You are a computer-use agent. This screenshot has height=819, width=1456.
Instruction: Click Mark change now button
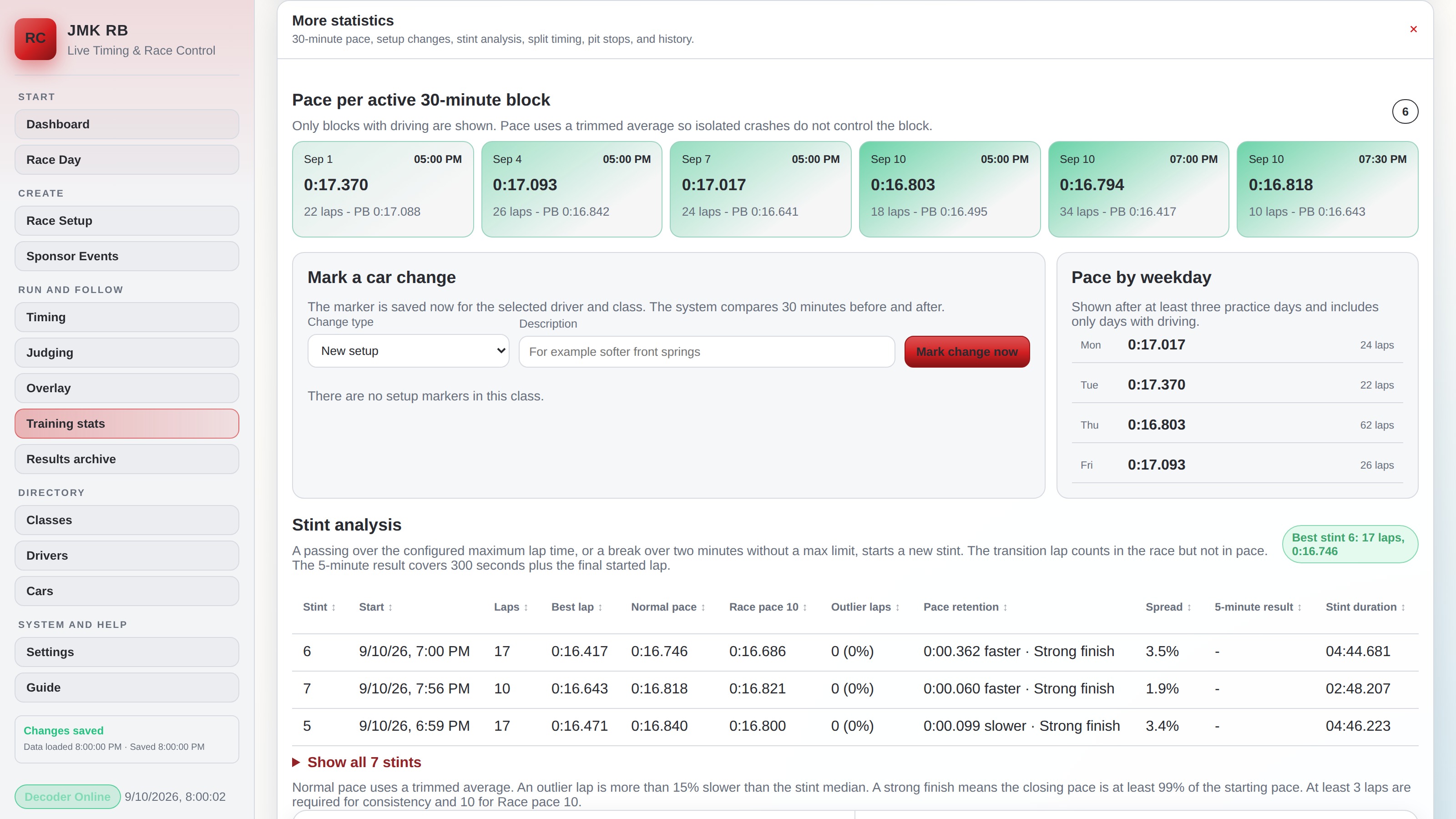click(x=966, y=352)
